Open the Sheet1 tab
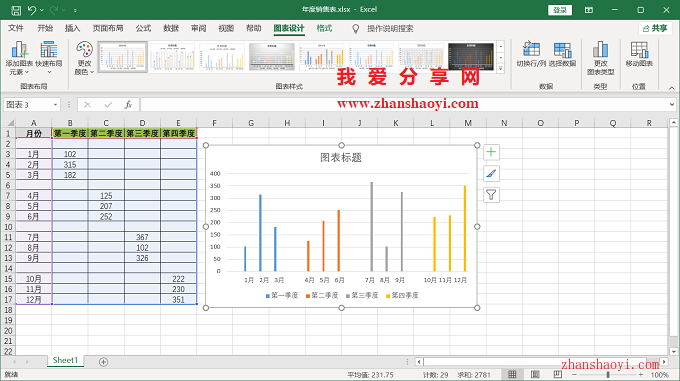Screen dimensions: 680x381 [65, 360]
